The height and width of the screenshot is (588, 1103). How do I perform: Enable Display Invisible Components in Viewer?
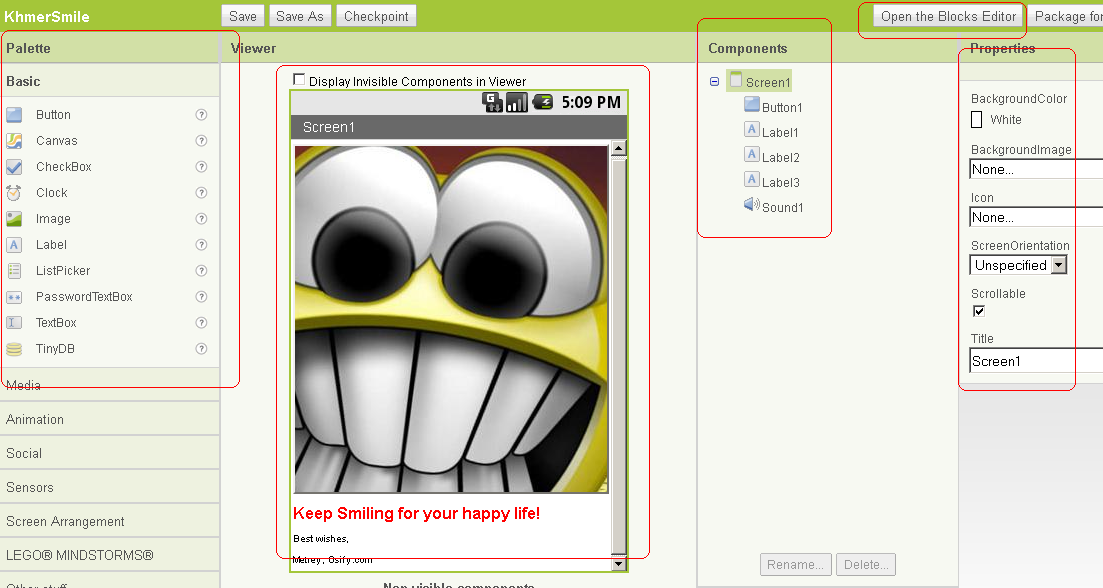299,80
